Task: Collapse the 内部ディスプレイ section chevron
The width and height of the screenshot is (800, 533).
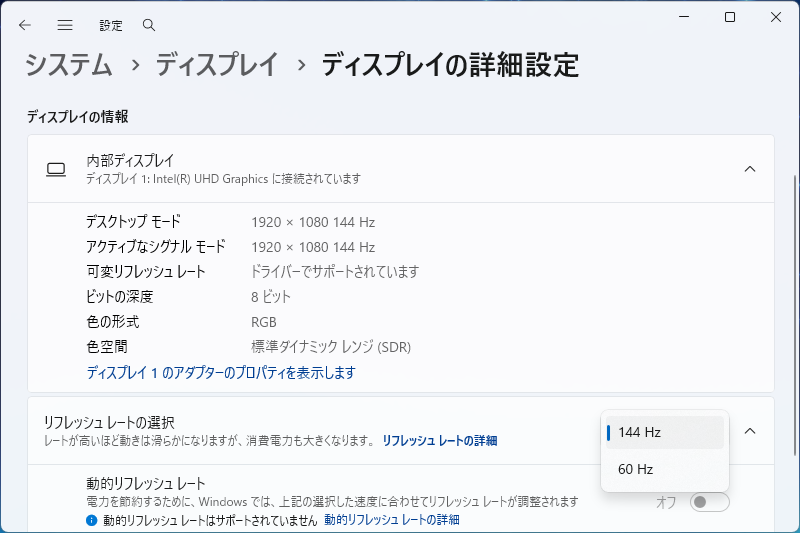Action: tap(749, 169)
